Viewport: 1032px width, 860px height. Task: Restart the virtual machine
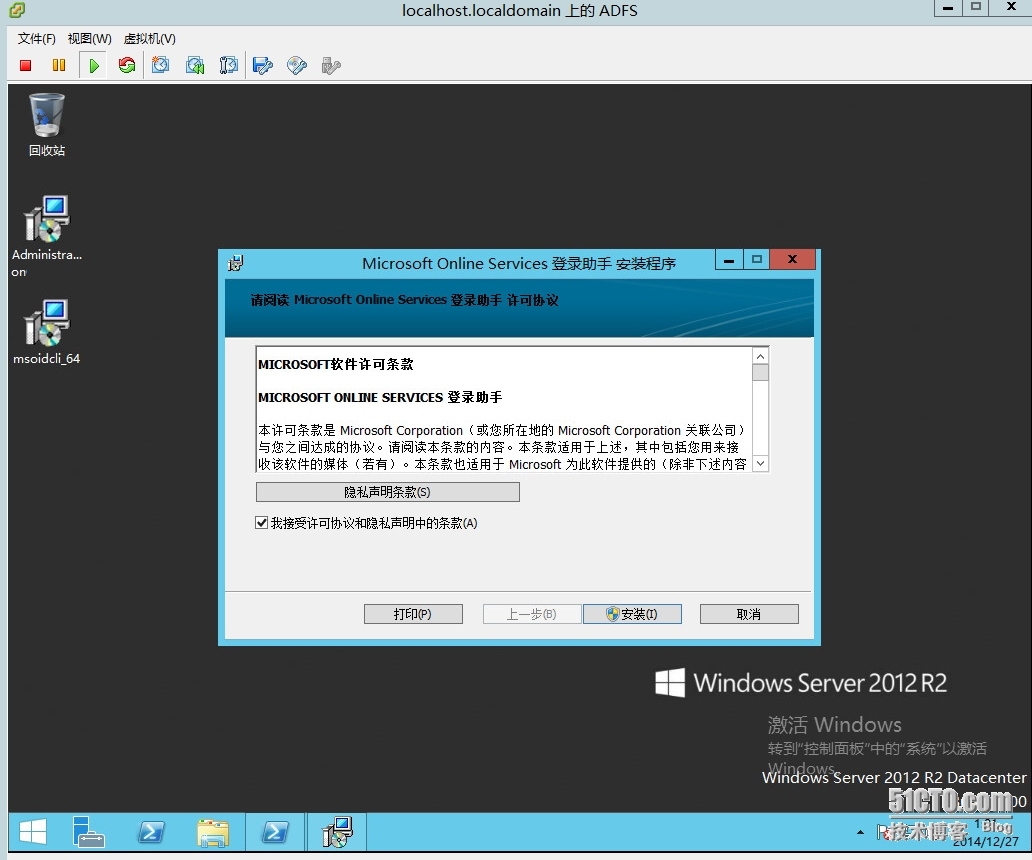126,65
